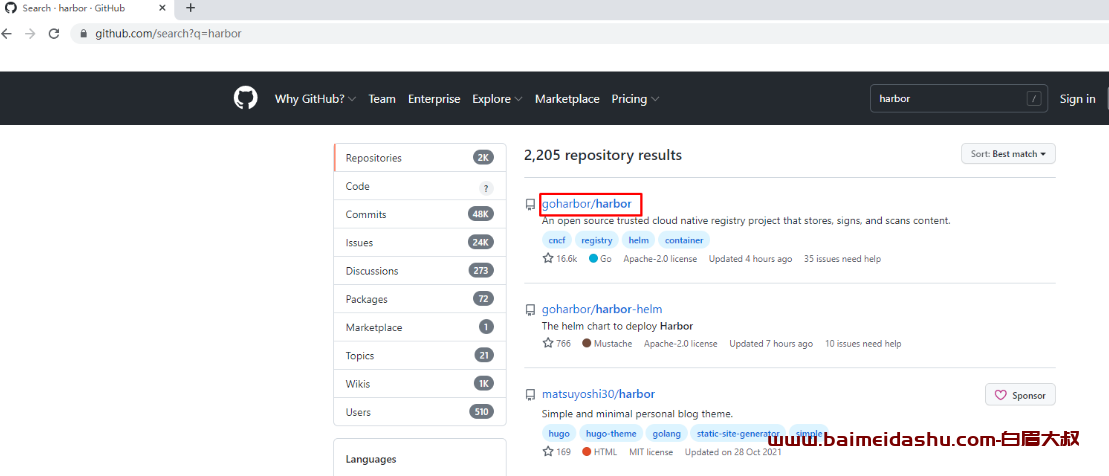Open the matsuyoshi30/harbor repository
Viewport: 1109px width, 476px height.
click(598, 394)
